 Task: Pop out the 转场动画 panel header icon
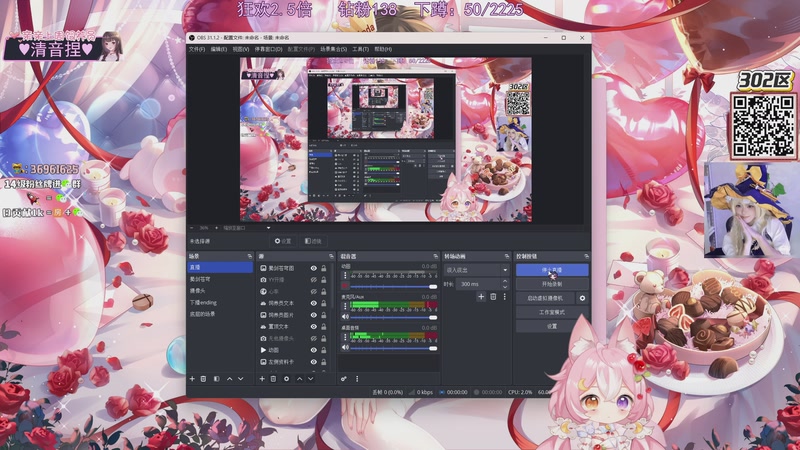click(x=507, y=256)
